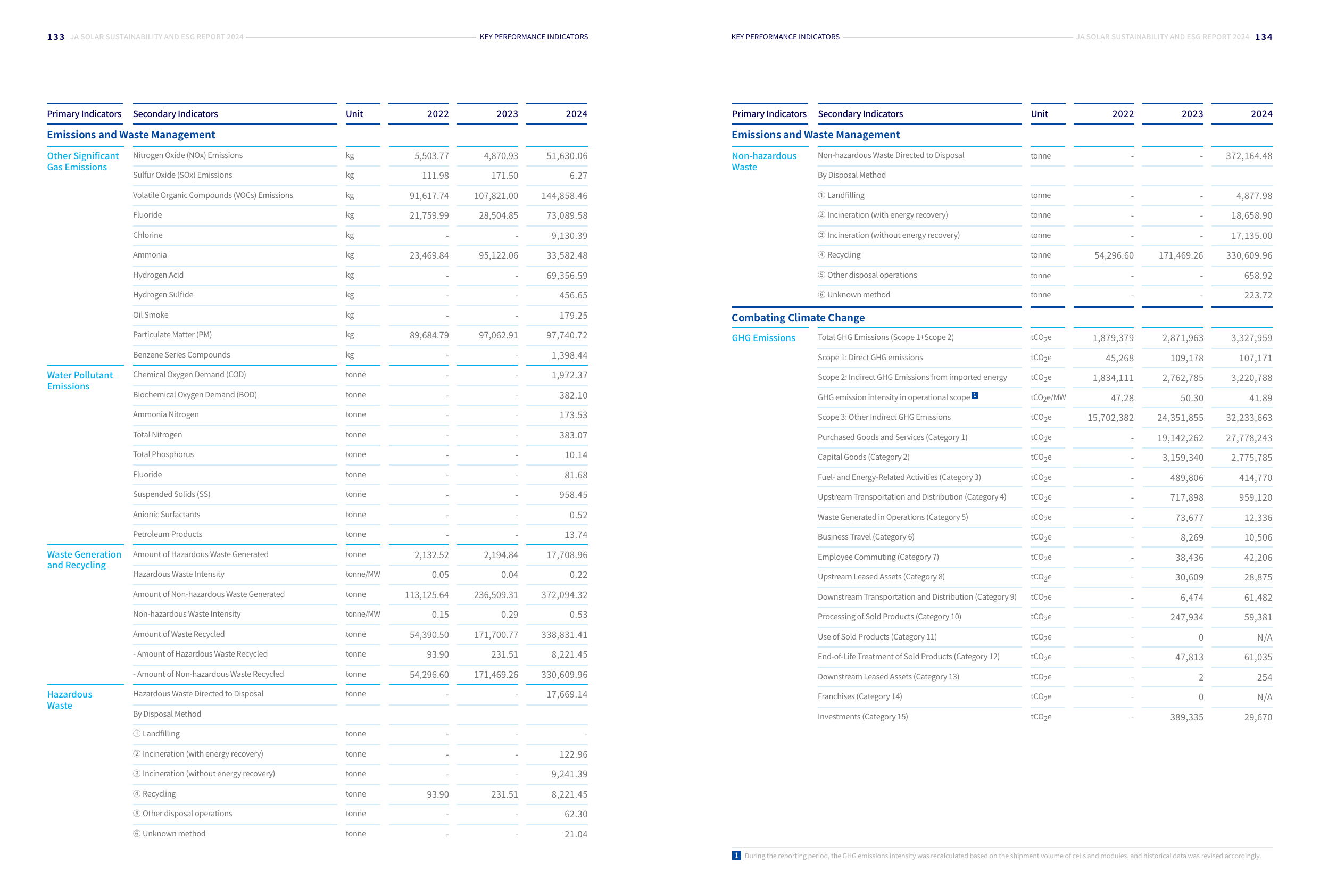Click 'Other Significant Gas Emissions' label

[83, 161]
